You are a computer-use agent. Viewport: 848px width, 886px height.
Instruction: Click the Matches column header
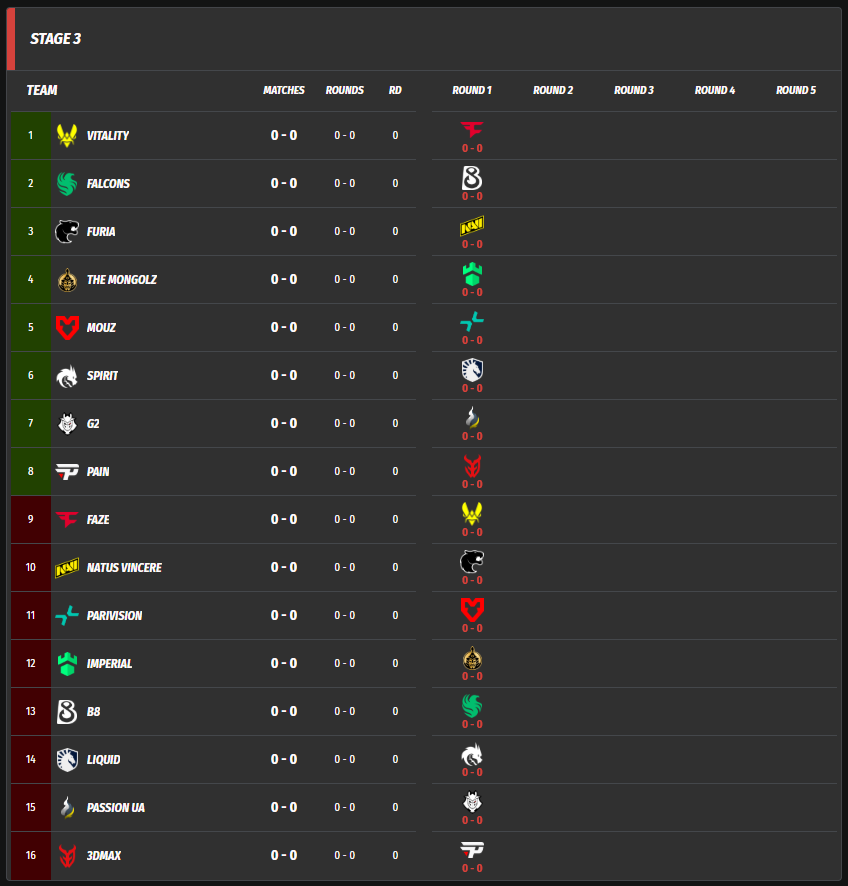(x=284, y=90)
